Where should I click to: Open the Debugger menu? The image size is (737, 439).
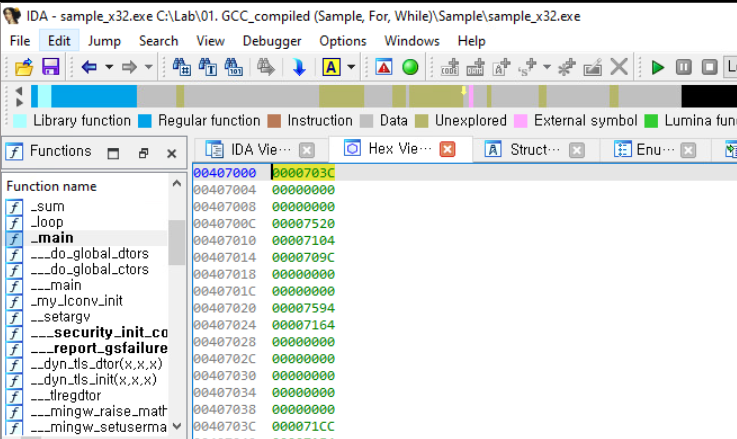[272, 41]
